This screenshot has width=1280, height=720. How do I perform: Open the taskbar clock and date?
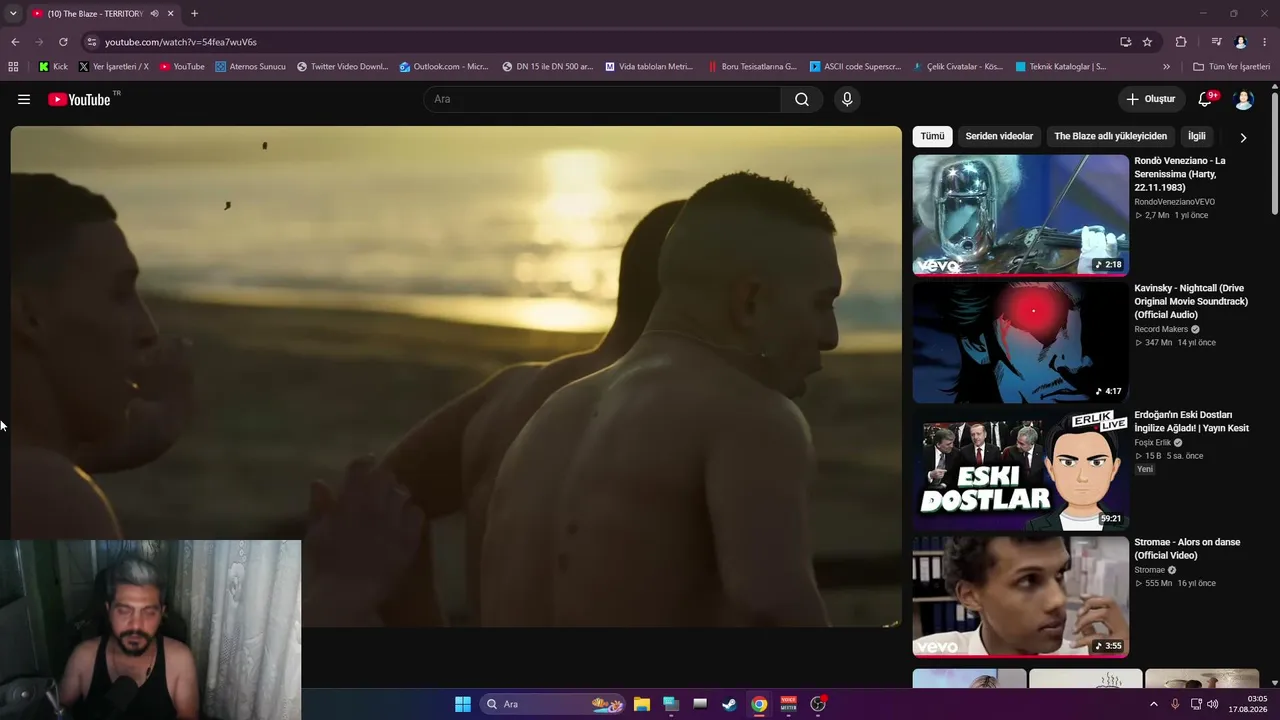coord(1248,704)
